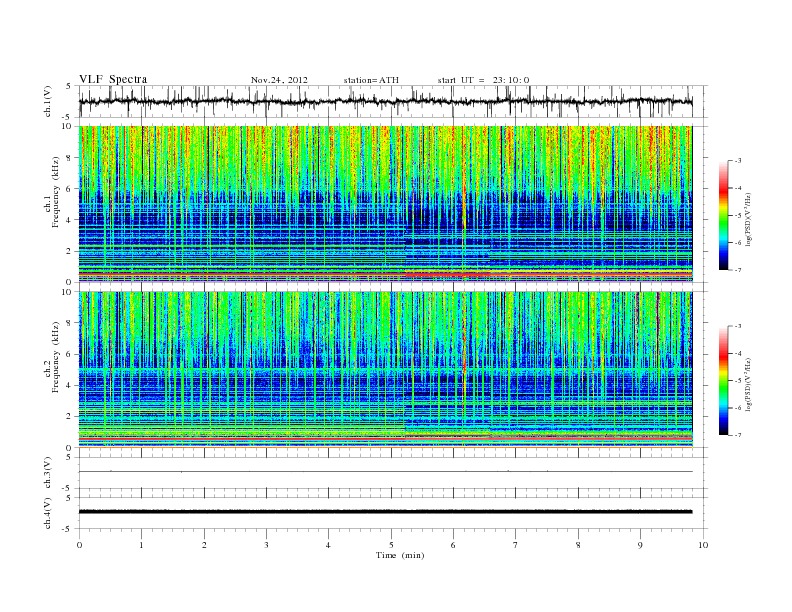
Task: Click time axis tick label "9"
Action: [x=640, y=545]
